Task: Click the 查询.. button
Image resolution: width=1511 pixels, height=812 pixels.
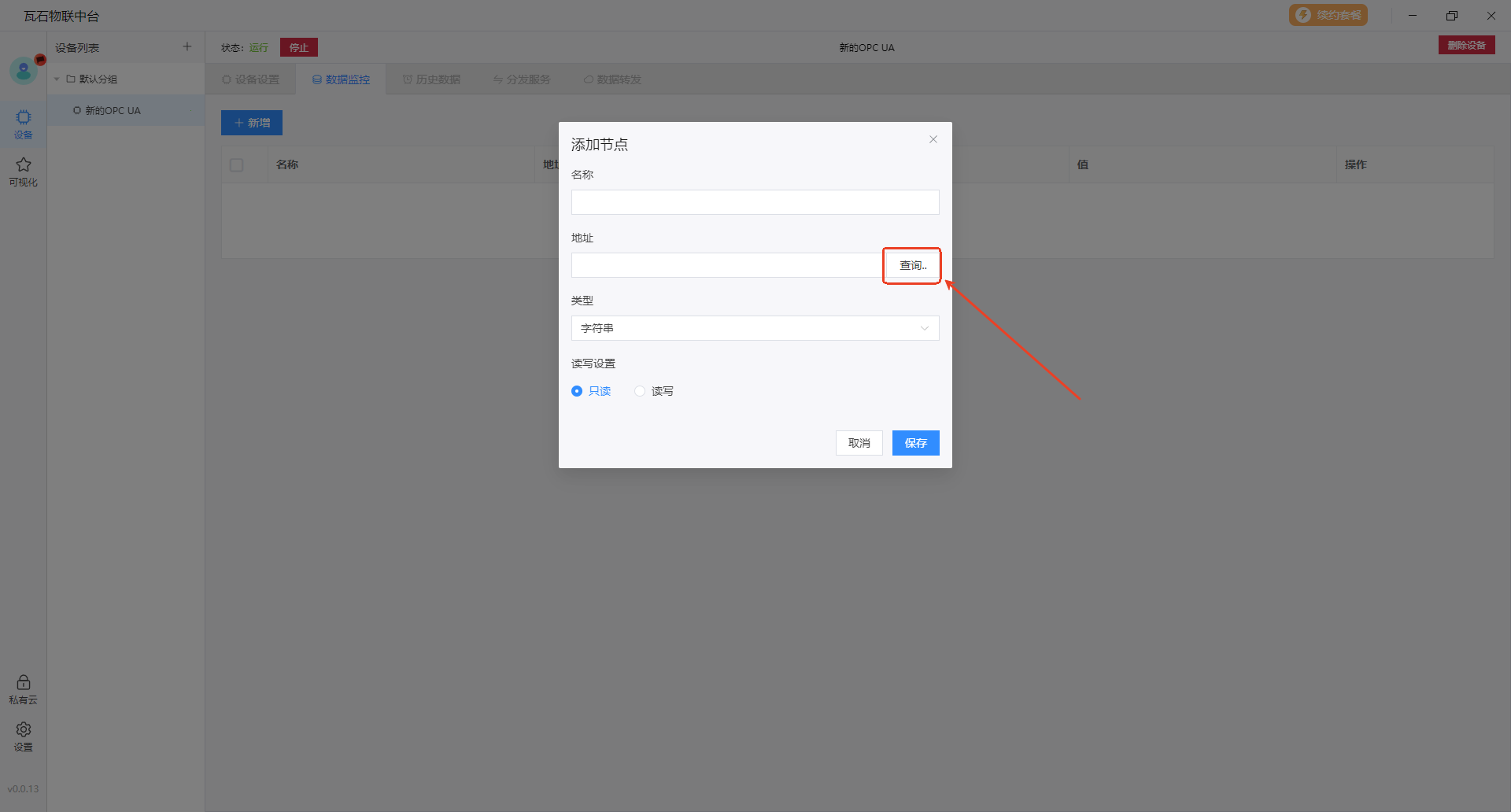Action: (912, 266)
